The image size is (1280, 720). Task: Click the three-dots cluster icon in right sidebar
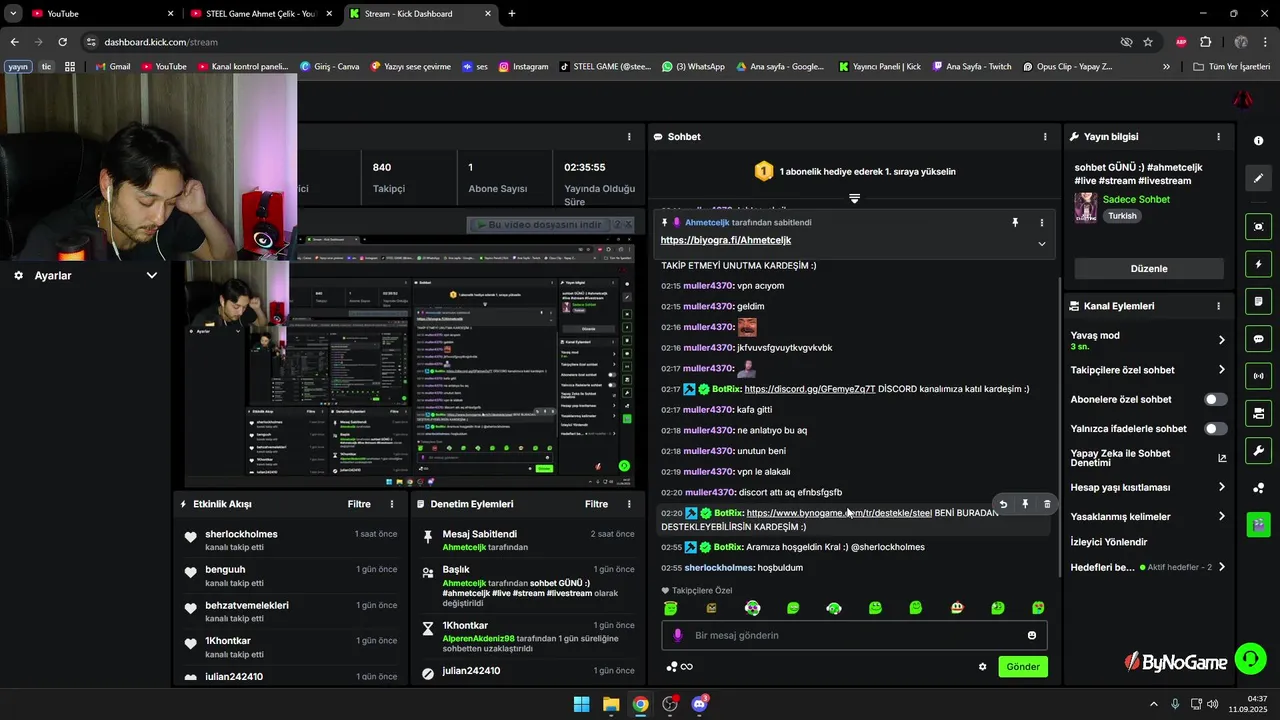(x=1258, y=487)
